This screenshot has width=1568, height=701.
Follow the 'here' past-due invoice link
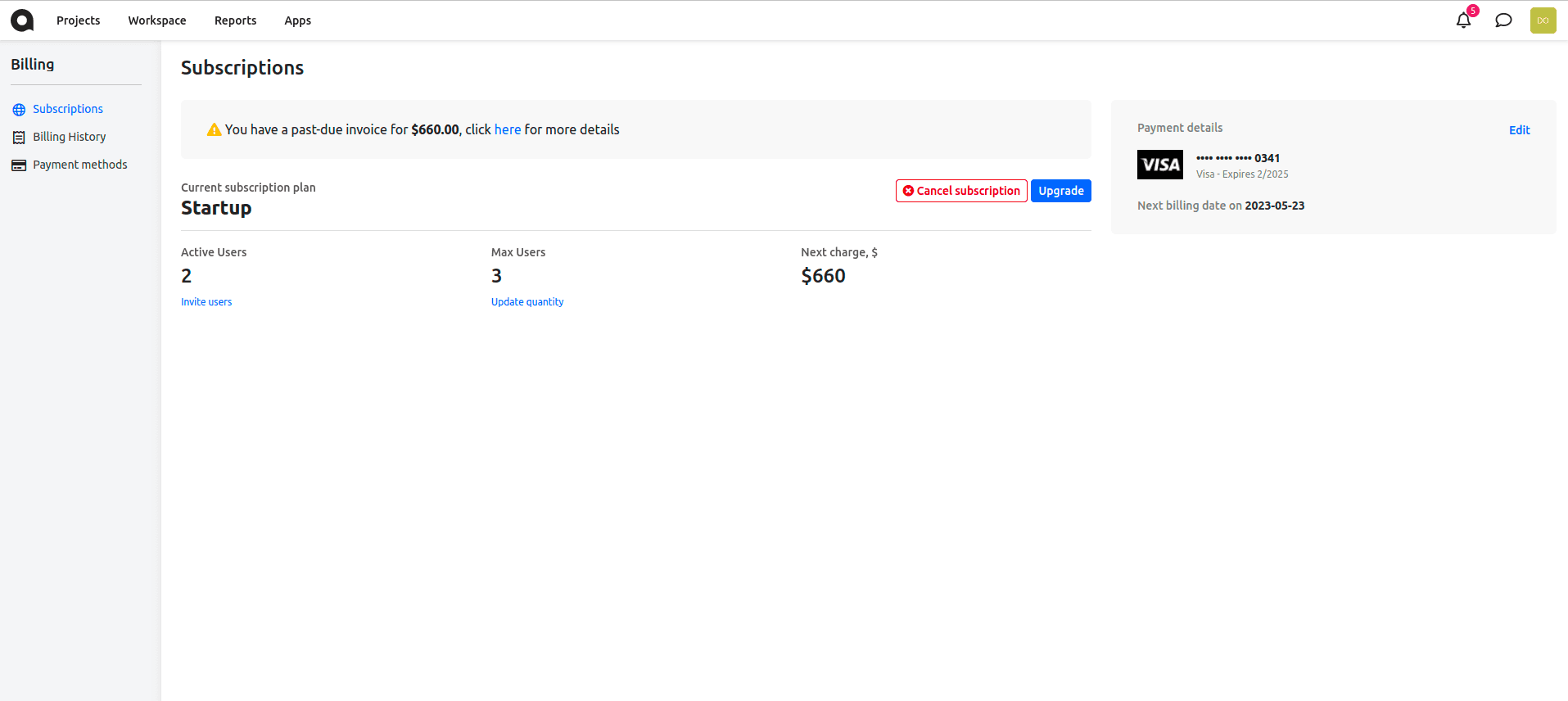pos(508,129)
